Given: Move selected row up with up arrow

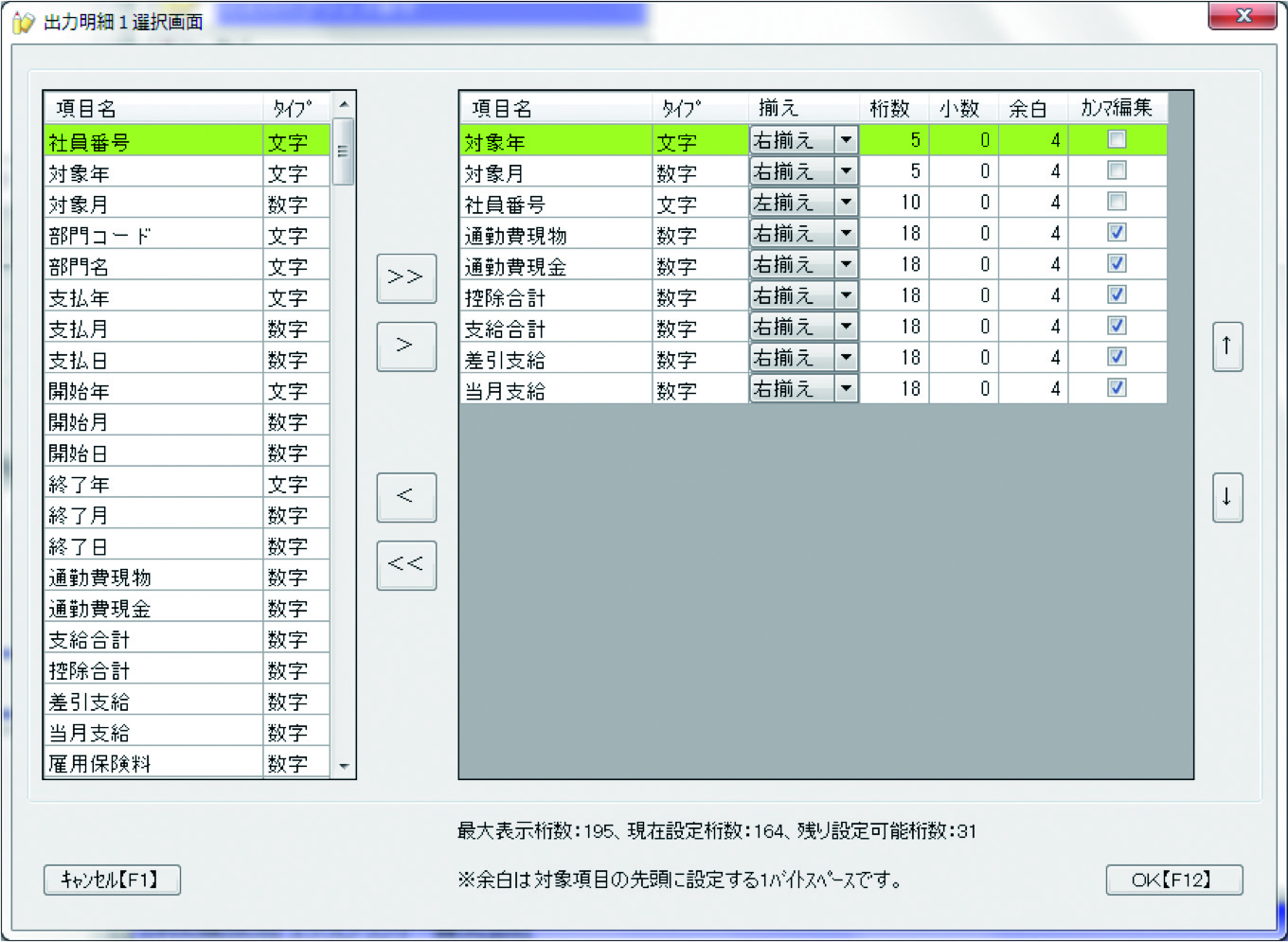Looking at the screenshot, I should coord(1227,347).
